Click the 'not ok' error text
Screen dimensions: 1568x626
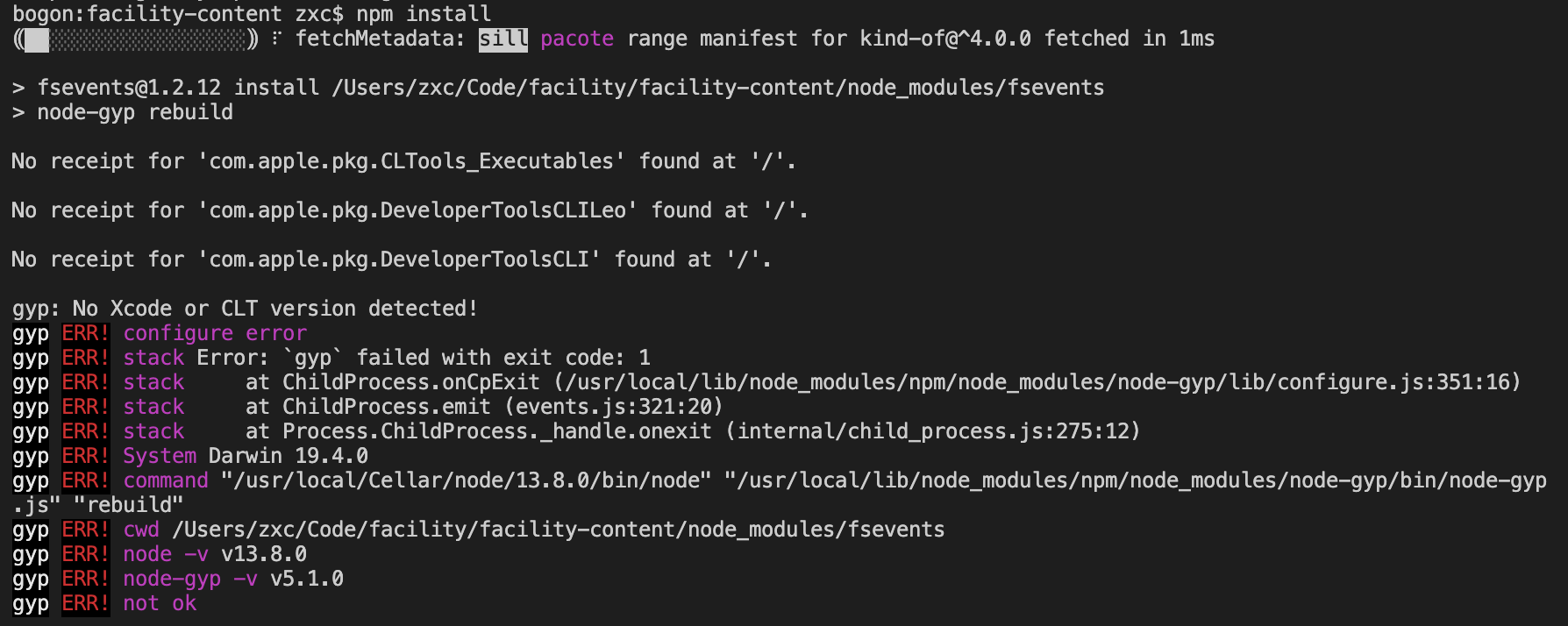(x=160, y=603)
